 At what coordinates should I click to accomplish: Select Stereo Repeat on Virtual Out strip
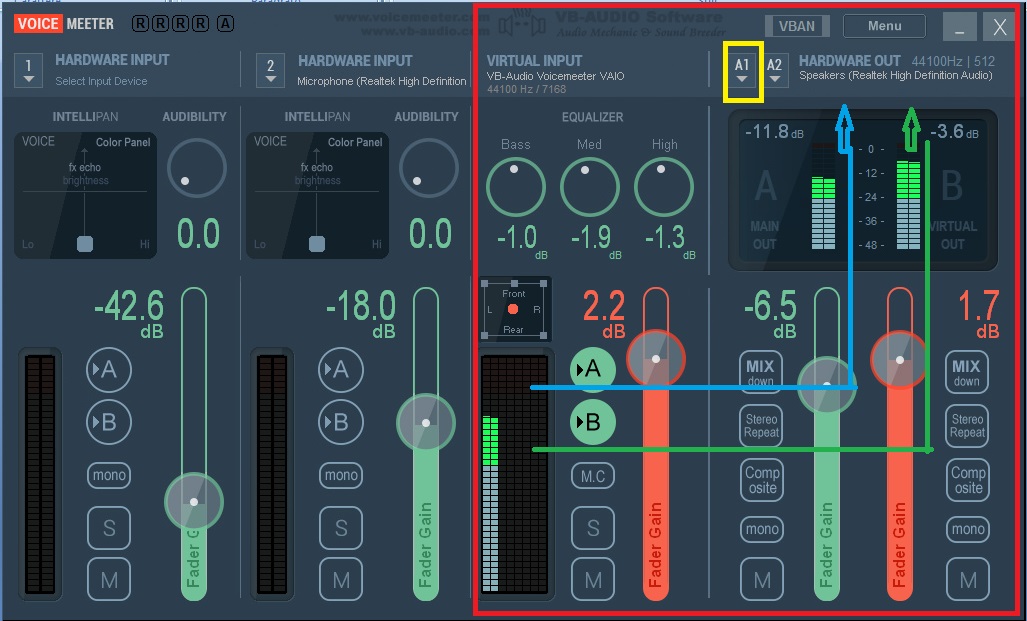[967, 426]
